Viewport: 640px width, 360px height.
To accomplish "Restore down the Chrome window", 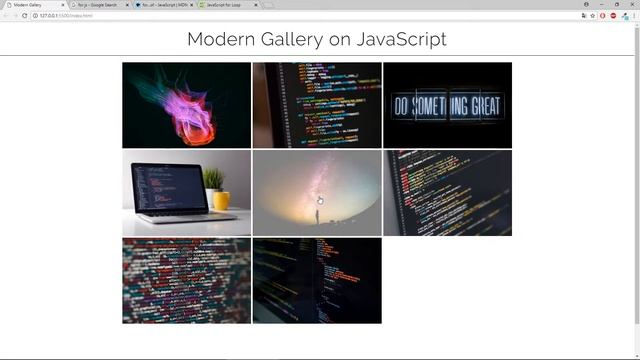I will pyautogui.click(x=617, y=4).
